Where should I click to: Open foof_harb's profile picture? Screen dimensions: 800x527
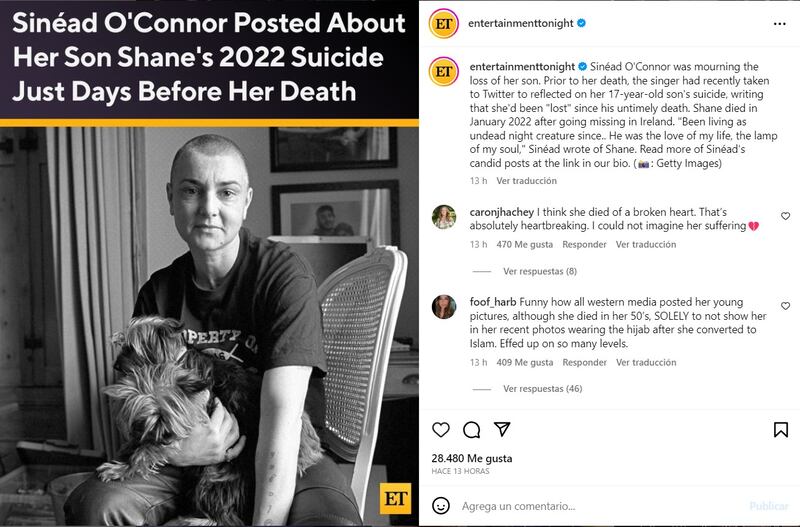[444, 307]
